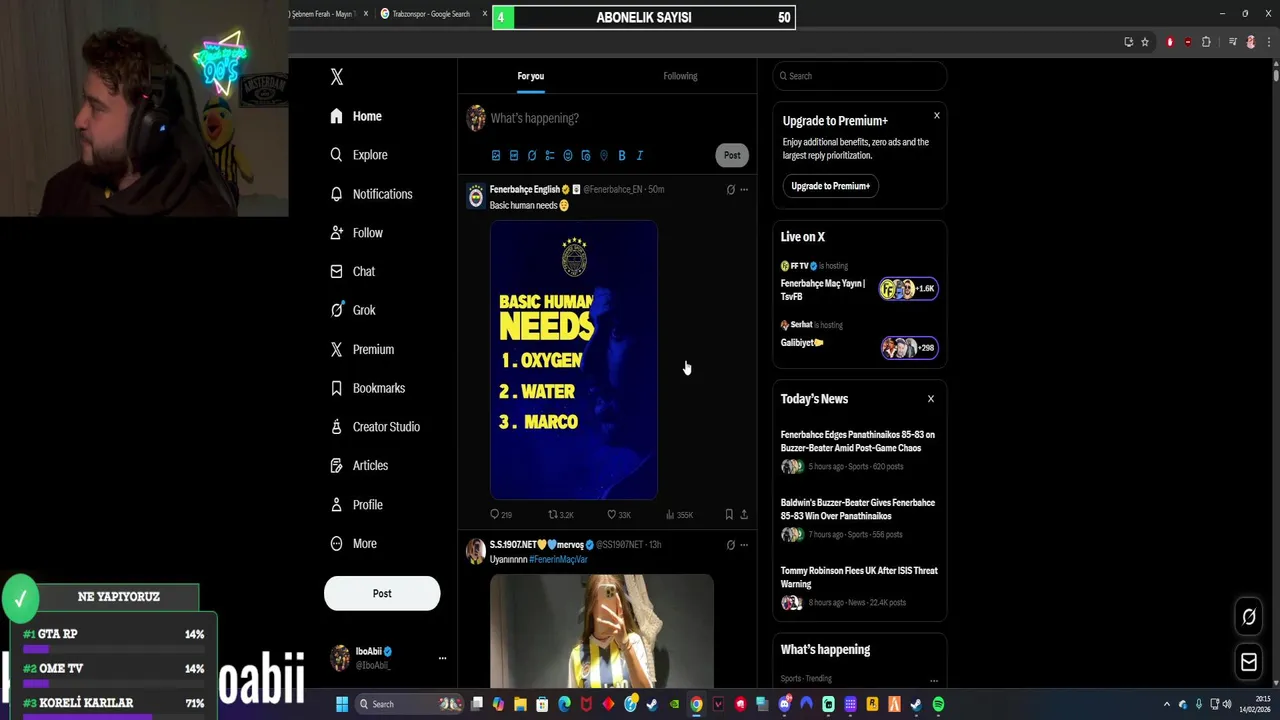
Task: Open account menu dots next to IboAbii
Action: click(x=442, y=658)
